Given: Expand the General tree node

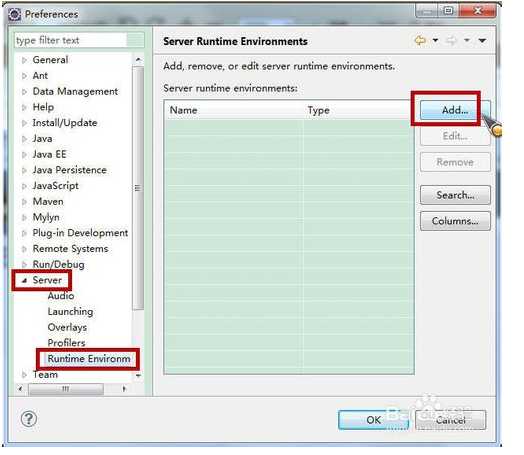Looking at the screenshot, I should click(24, 60).
